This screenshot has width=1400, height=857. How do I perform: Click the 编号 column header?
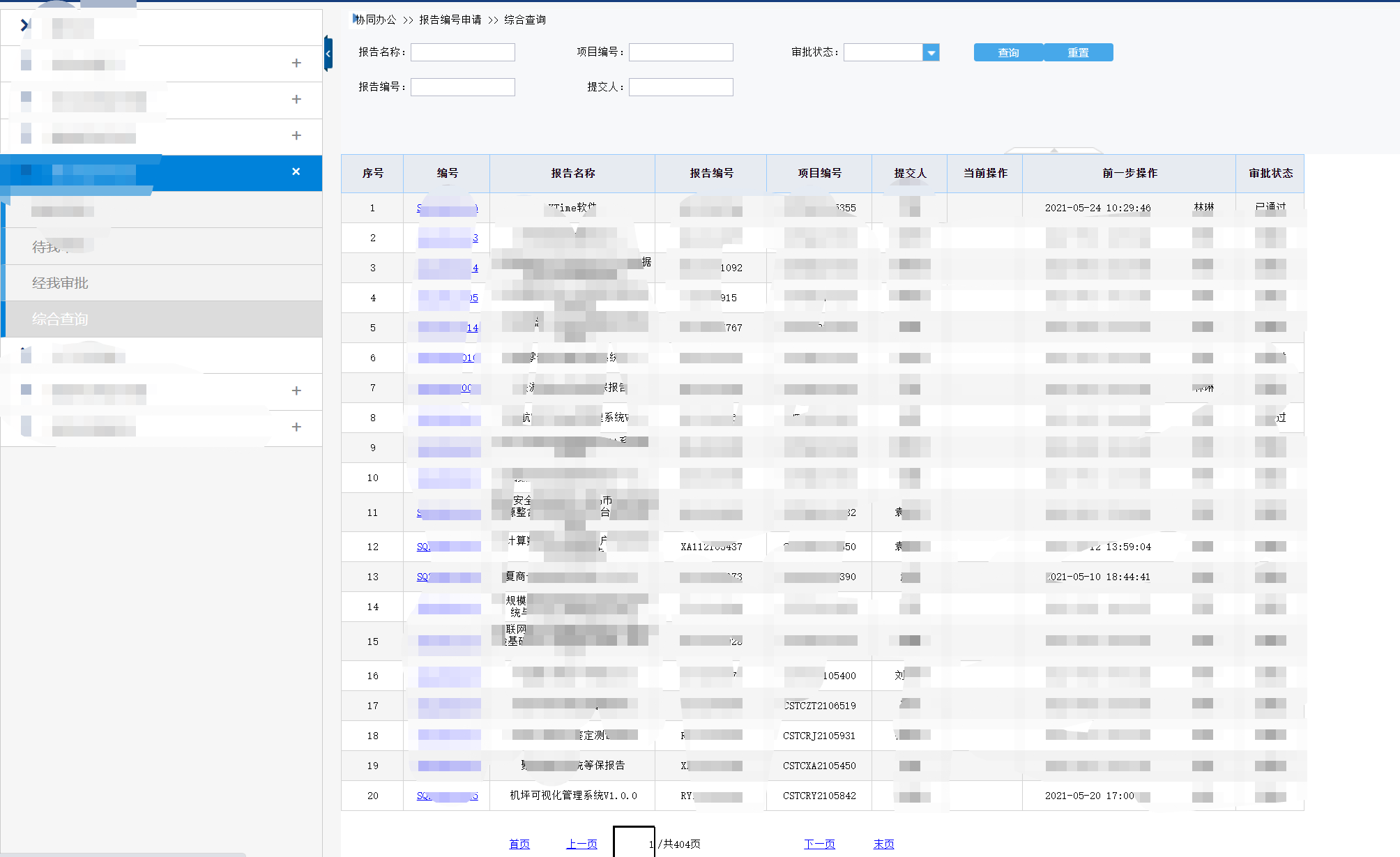tap(447, 173)
